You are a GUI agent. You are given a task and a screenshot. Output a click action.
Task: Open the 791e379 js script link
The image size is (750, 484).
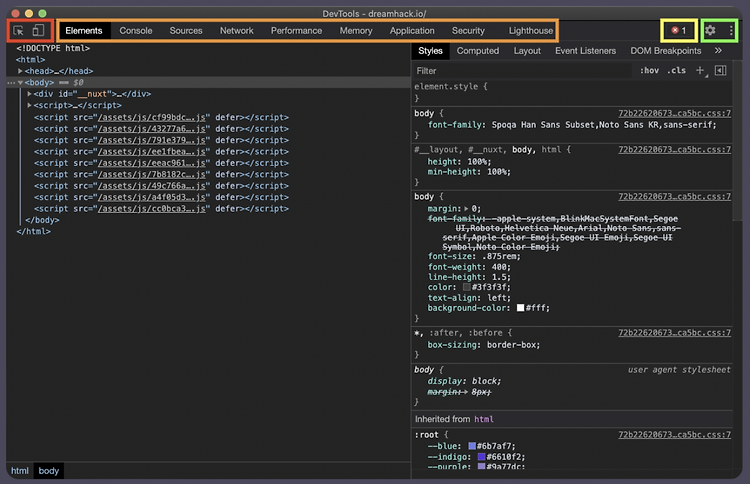pos(152,140)
